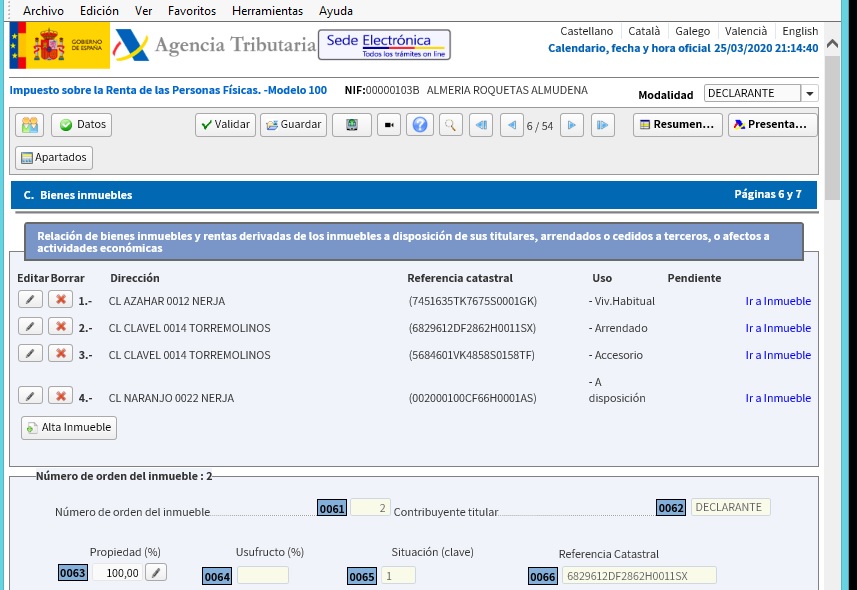
Task: Open the Favoritos menu
Action: [x=190, y=11]
